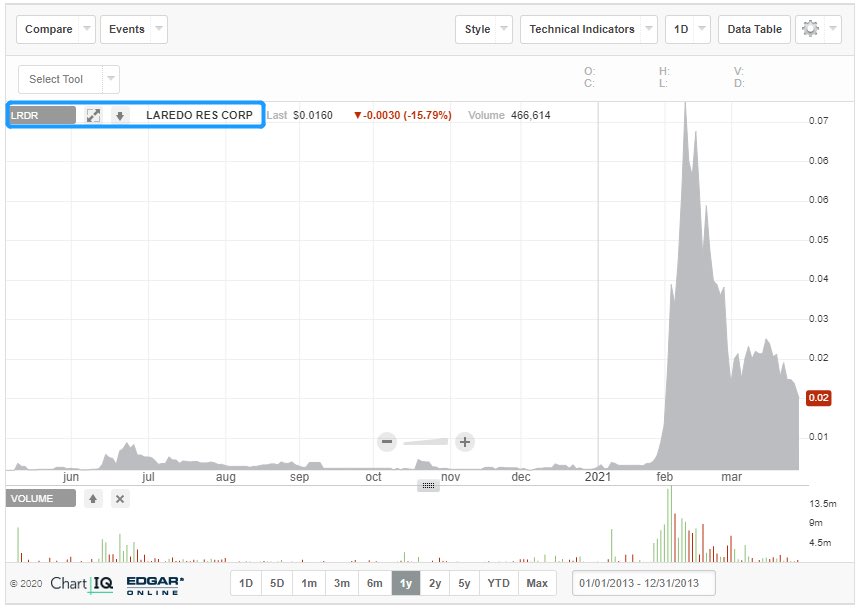Viewport: 858px width, 610px height.
Task: Open chart settings gear
Action: 810,29
